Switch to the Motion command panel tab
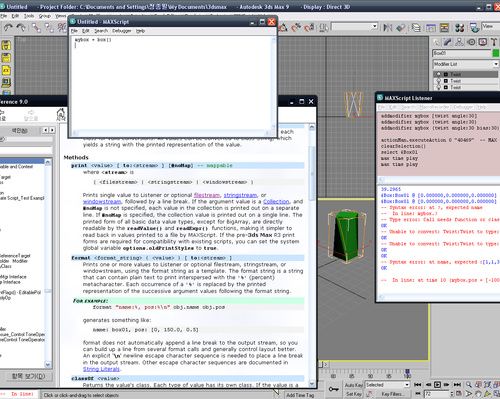Image resolution: width=500 pixels, height=399 pixels. (471, 42)
